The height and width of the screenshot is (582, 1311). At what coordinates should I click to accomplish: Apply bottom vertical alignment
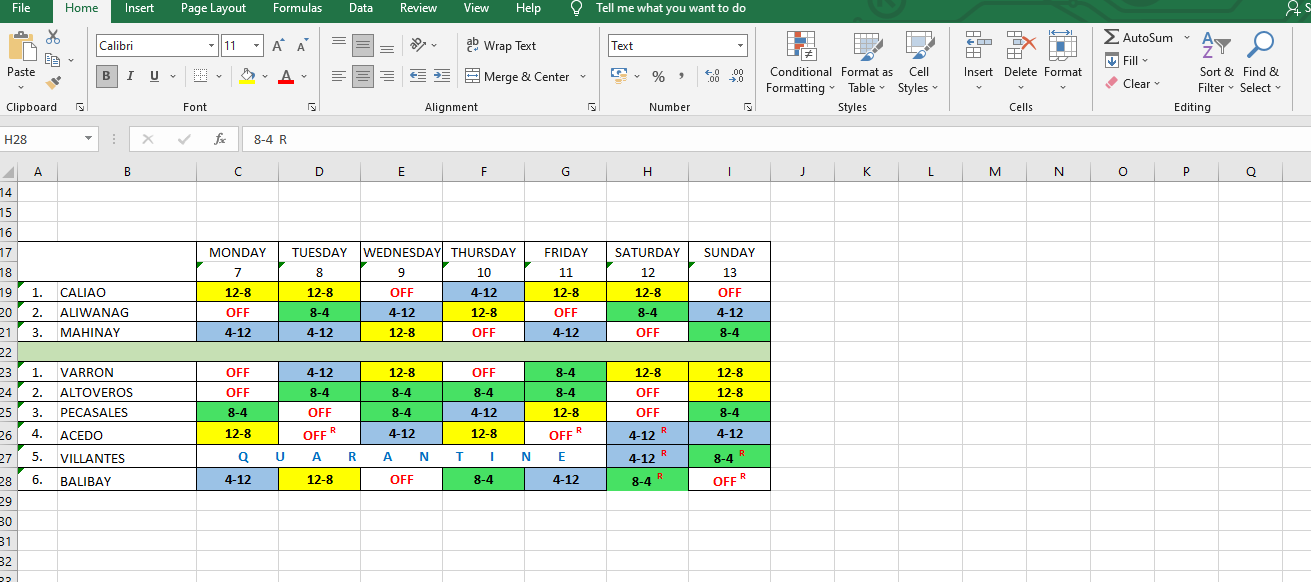pyautogui.click(x=387, y=45)
